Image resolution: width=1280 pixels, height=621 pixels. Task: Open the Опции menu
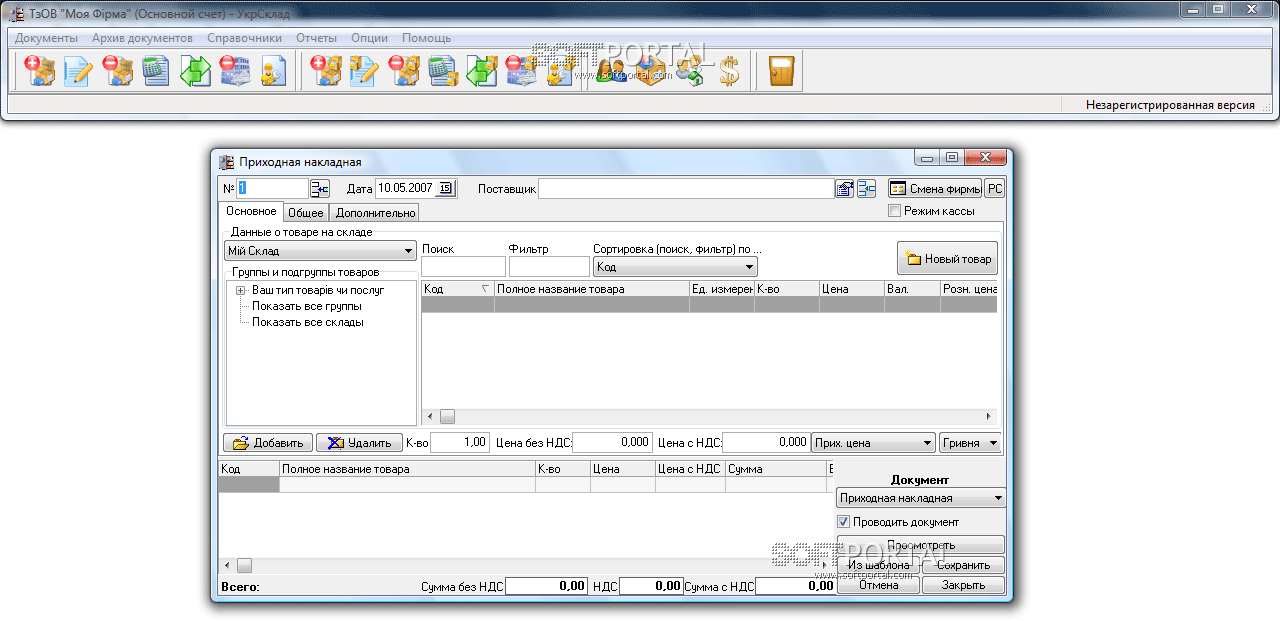tap(370, 38)
